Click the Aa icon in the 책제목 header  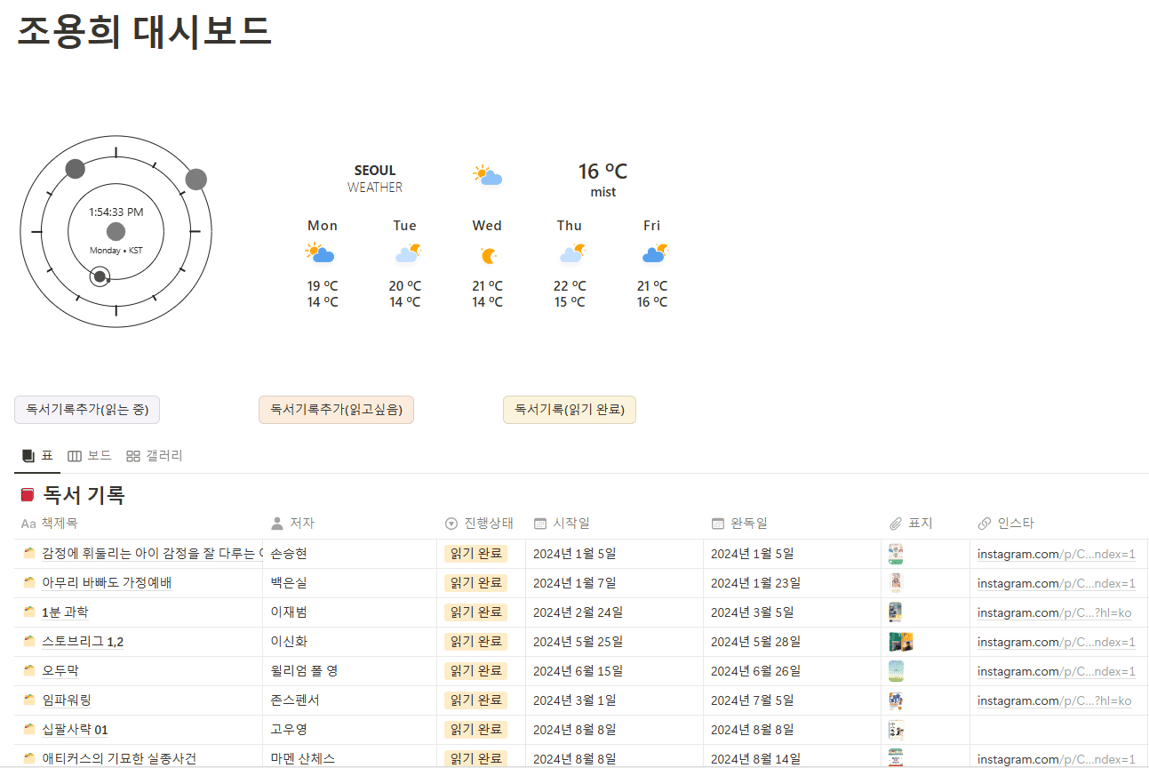[27, 522]
